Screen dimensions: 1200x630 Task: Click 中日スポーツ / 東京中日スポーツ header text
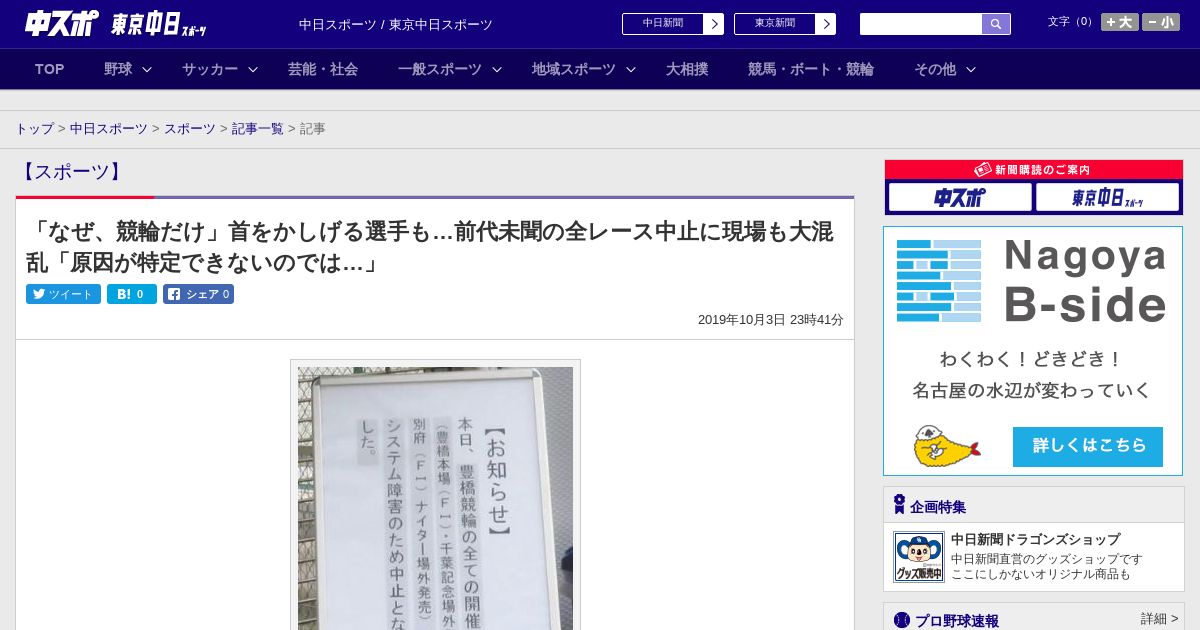[x=396, y=24]
